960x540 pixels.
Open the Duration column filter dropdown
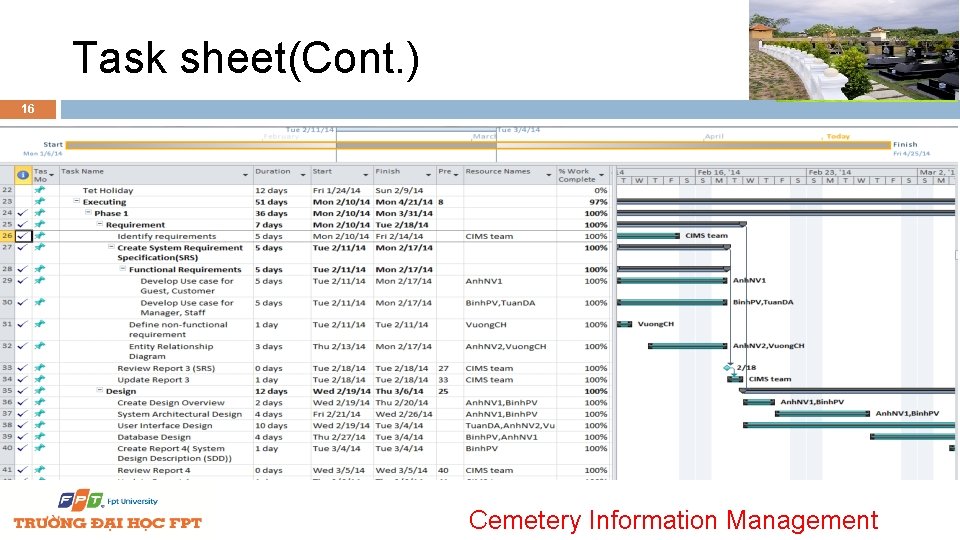[x=303, y=175]
